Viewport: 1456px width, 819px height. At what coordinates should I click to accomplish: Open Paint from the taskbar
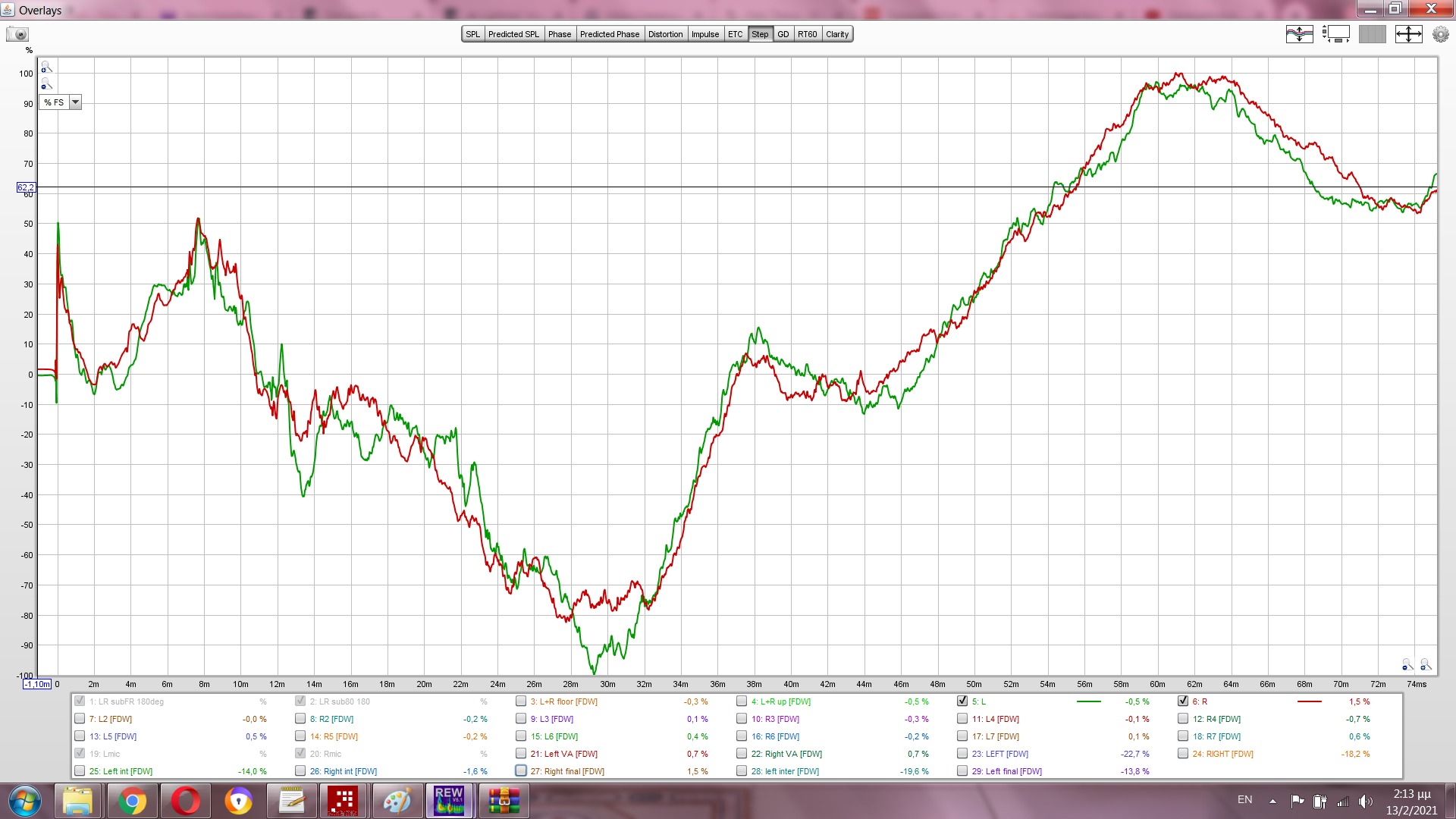pos(397,801)
